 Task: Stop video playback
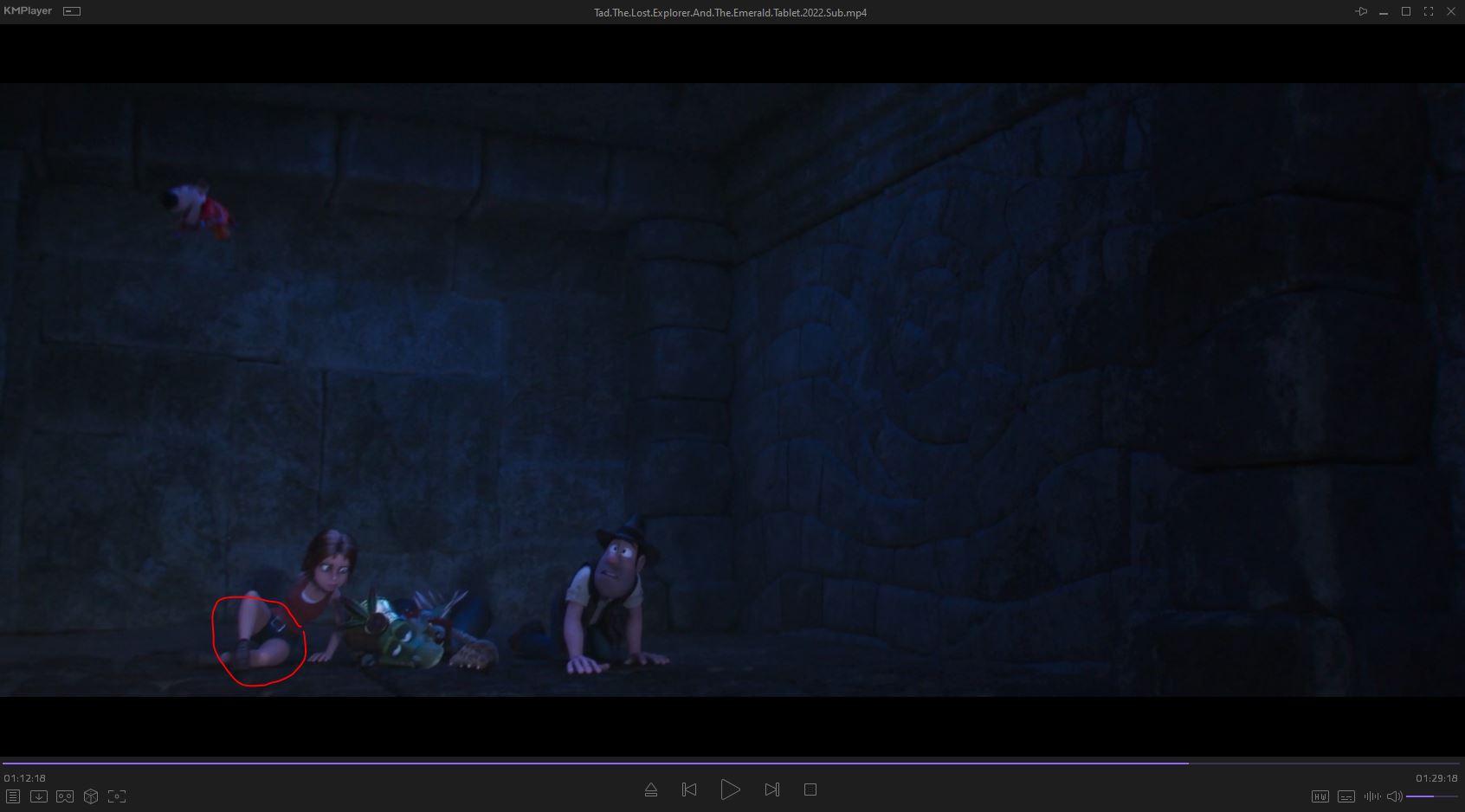click(810, 789)
